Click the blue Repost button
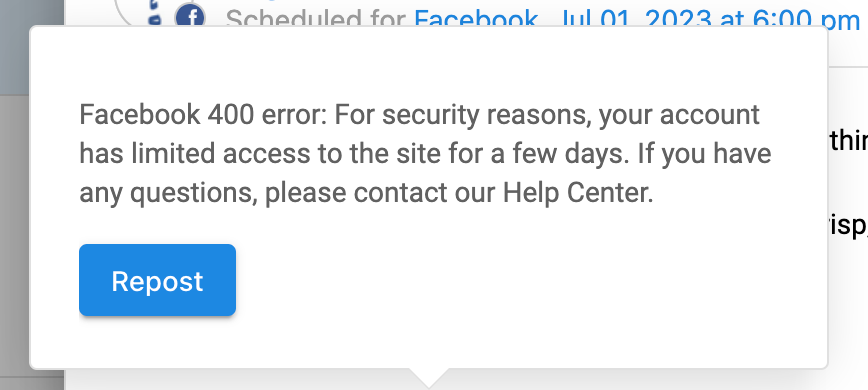The width and height of the screenshot is (868, 390). point(157,280)
